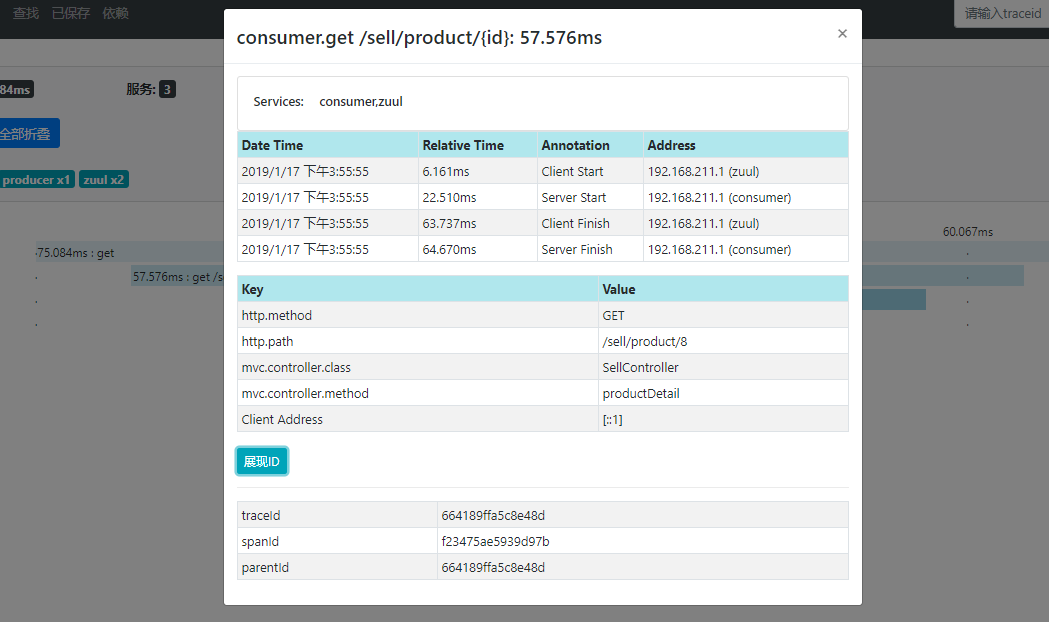Click the SellController value cell

[640, 368]
